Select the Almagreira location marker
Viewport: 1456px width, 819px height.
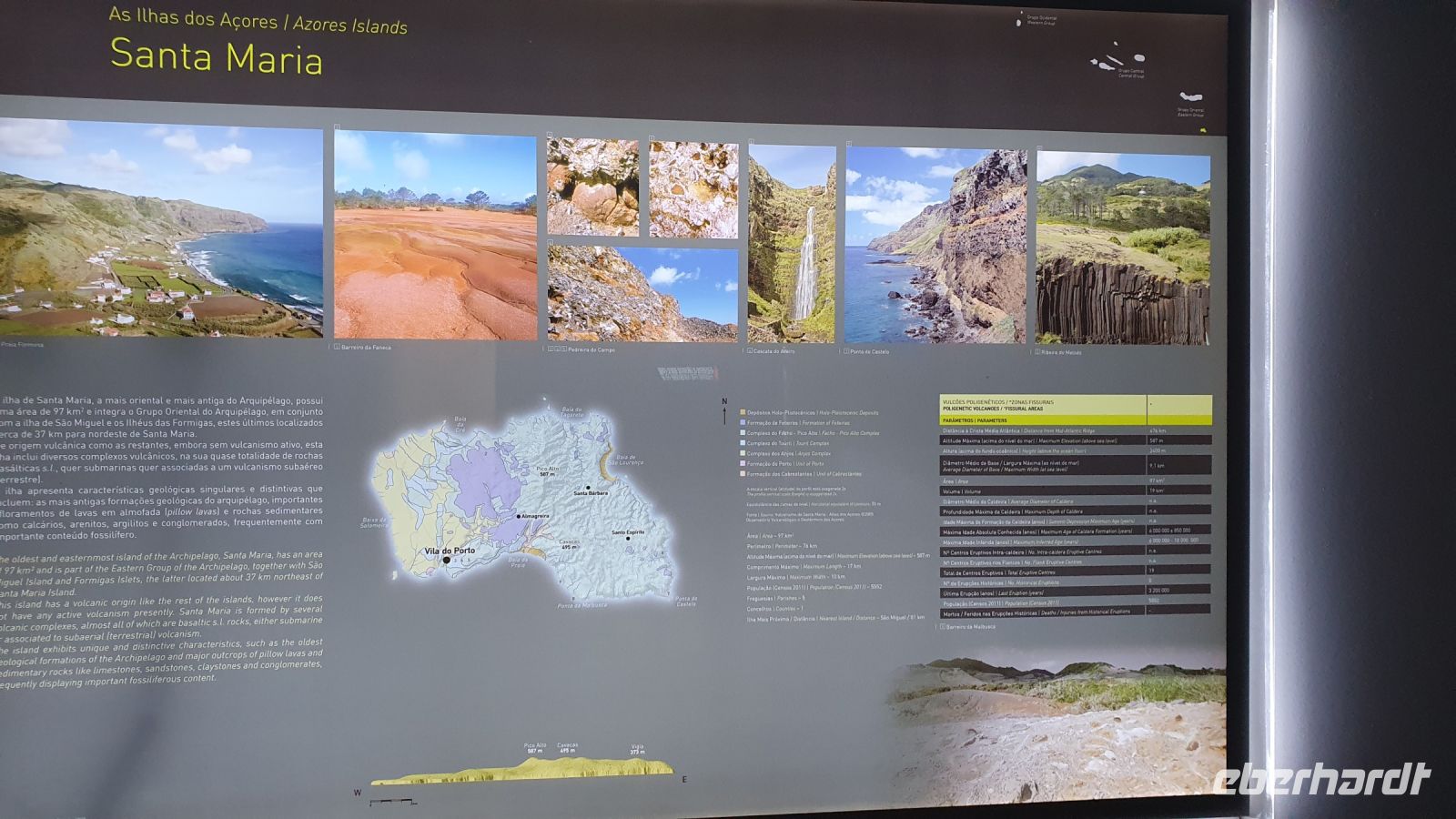(x=519, y=516)
